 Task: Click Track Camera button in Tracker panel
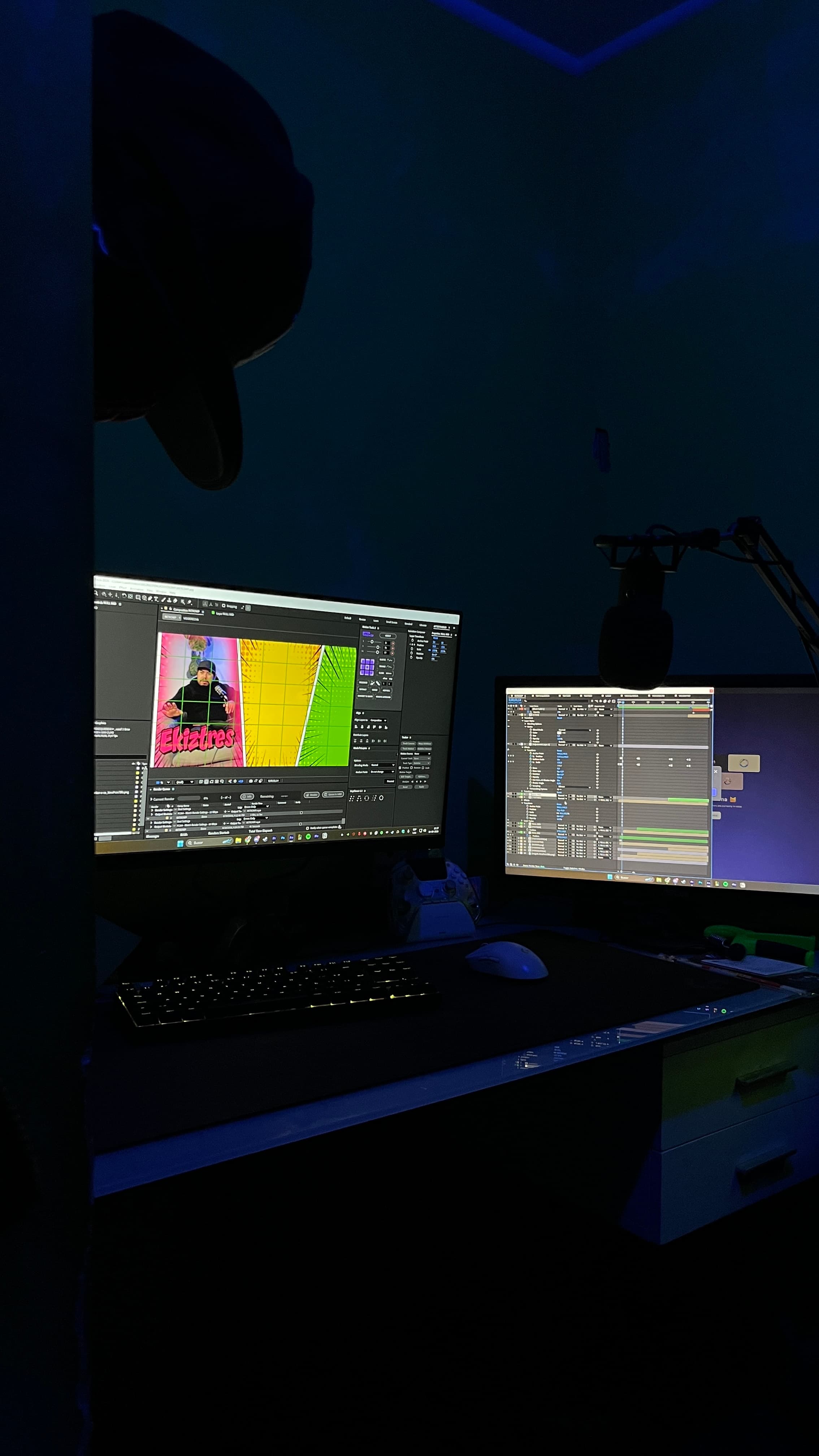point(409,744)
